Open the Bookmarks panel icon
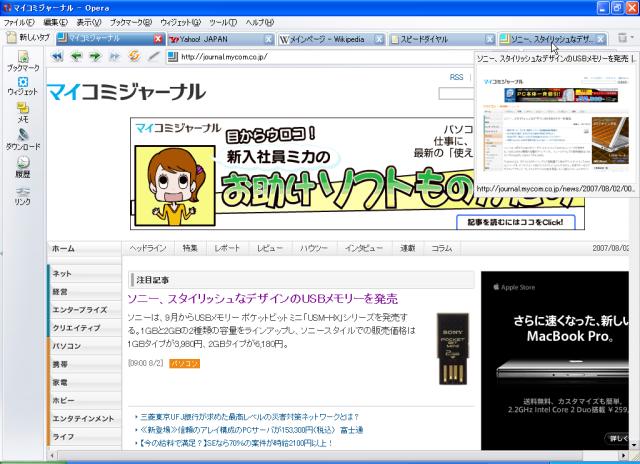 point(23,61)
